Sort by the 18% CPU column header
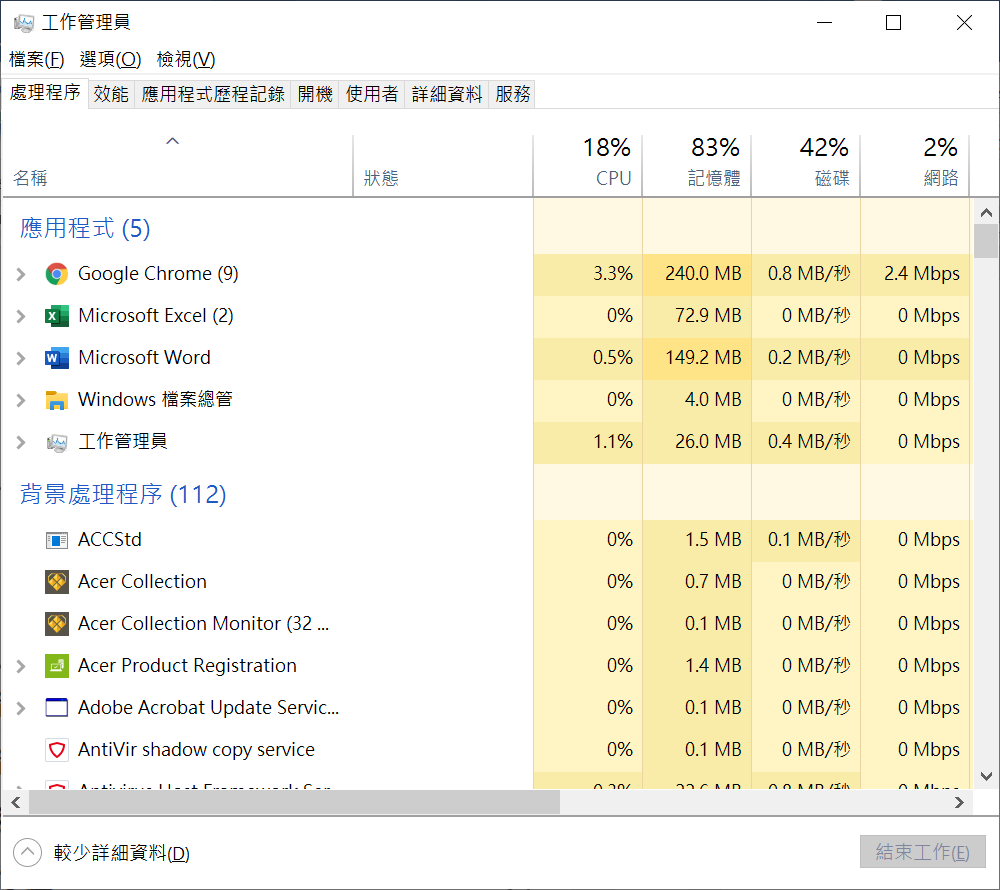 [587, 165]
